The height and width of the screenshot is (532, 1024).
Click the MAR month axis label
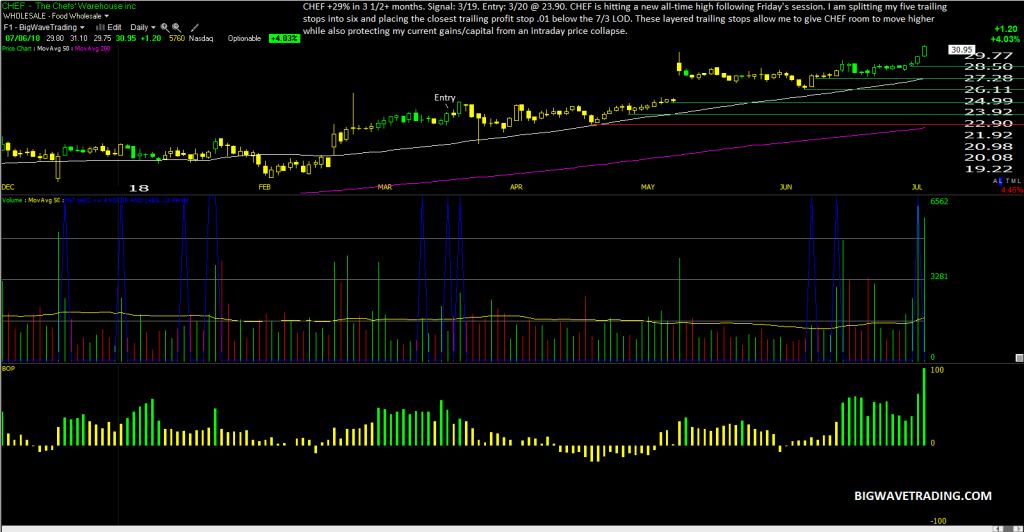tap(385, 187)
